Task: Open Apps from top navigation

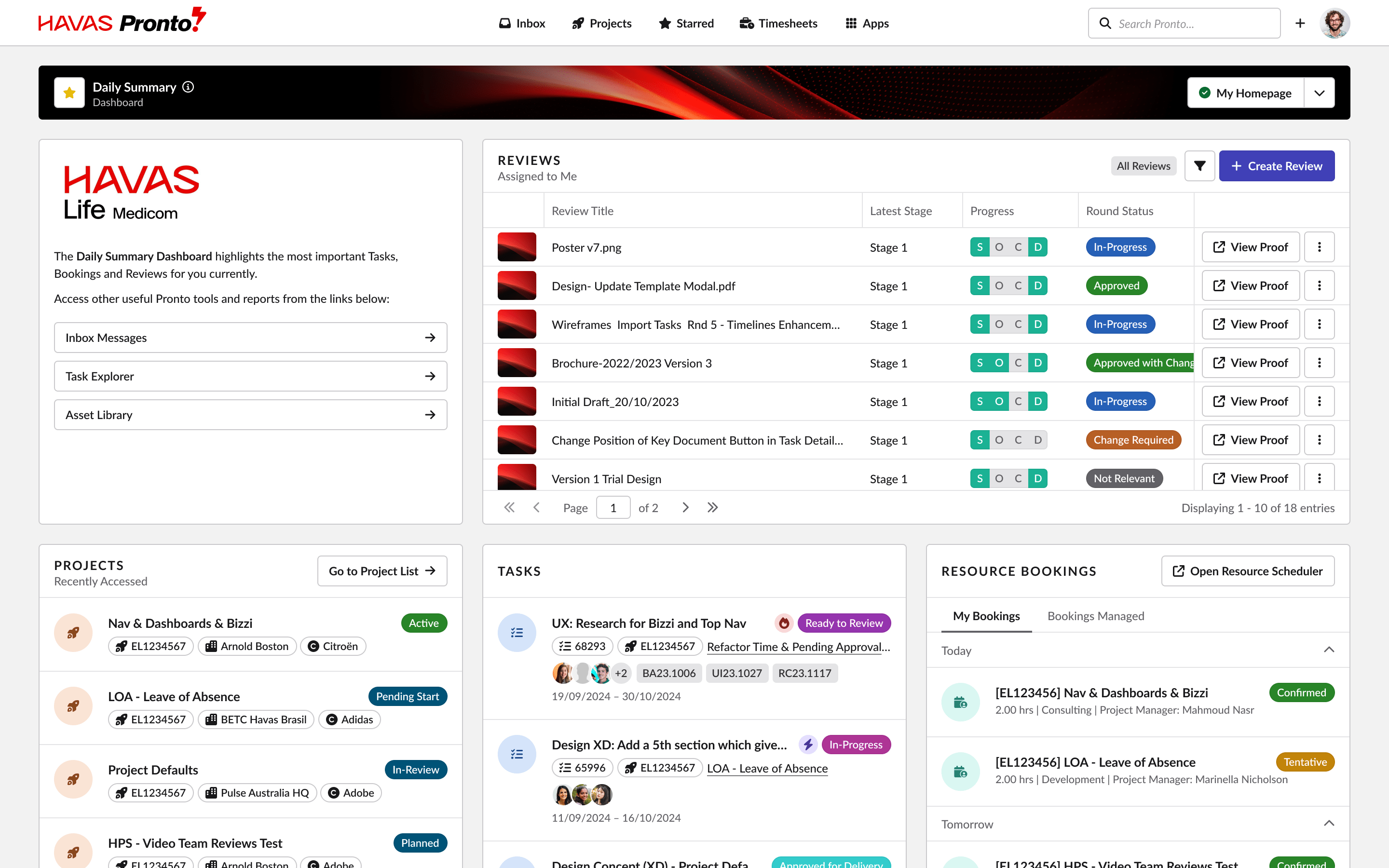Action: (867, 23)
